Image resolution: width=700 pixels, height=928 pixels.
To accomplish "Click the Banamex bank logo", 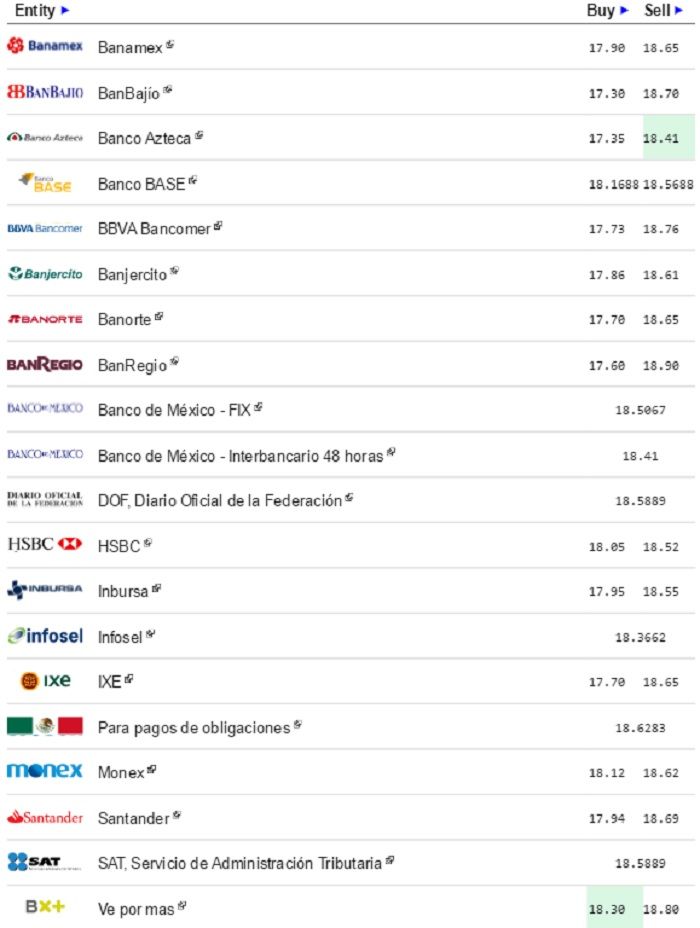I will pyautogui.click(x=44, y=47).
